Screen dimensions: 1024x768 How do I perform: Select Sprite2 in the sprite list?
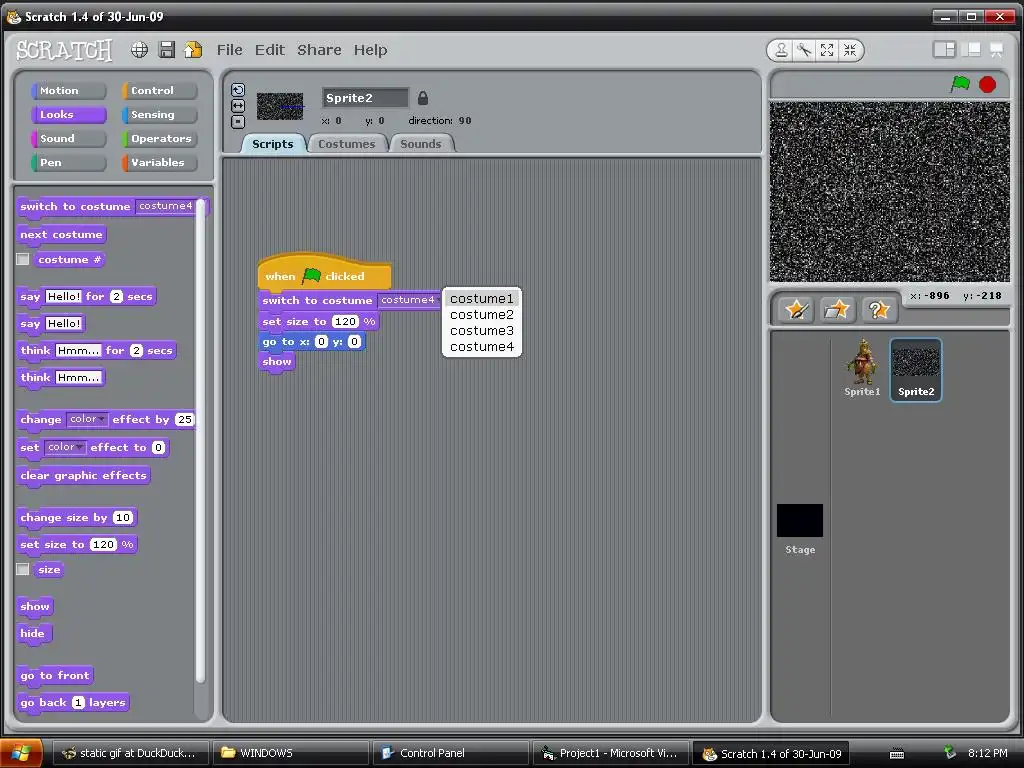coord(916,370)
